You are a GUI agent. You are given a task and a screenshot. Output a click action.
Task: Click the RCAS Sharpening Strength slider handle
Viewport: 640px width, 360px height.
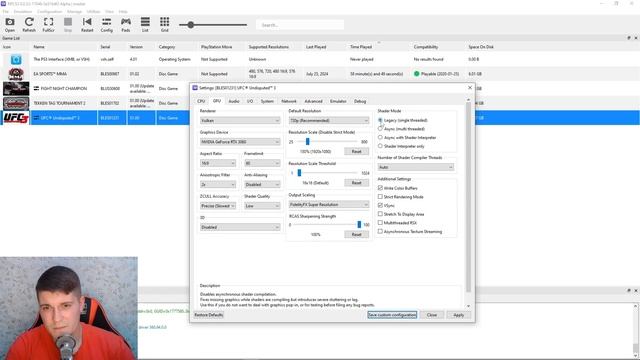coord(359,224)
